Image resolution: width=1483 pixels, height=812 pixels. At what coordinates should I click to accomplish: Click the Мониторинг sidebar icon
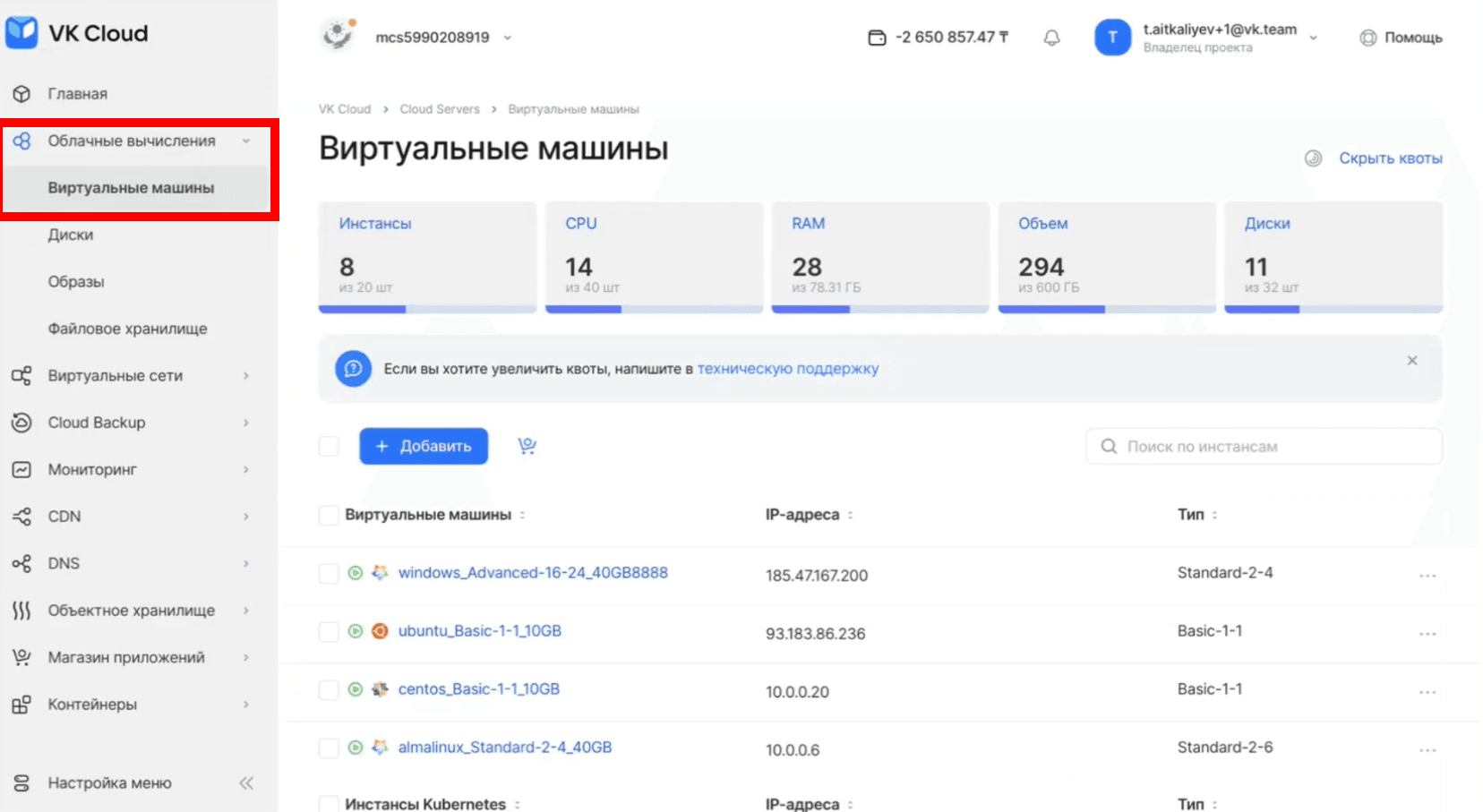coord(21,469)
